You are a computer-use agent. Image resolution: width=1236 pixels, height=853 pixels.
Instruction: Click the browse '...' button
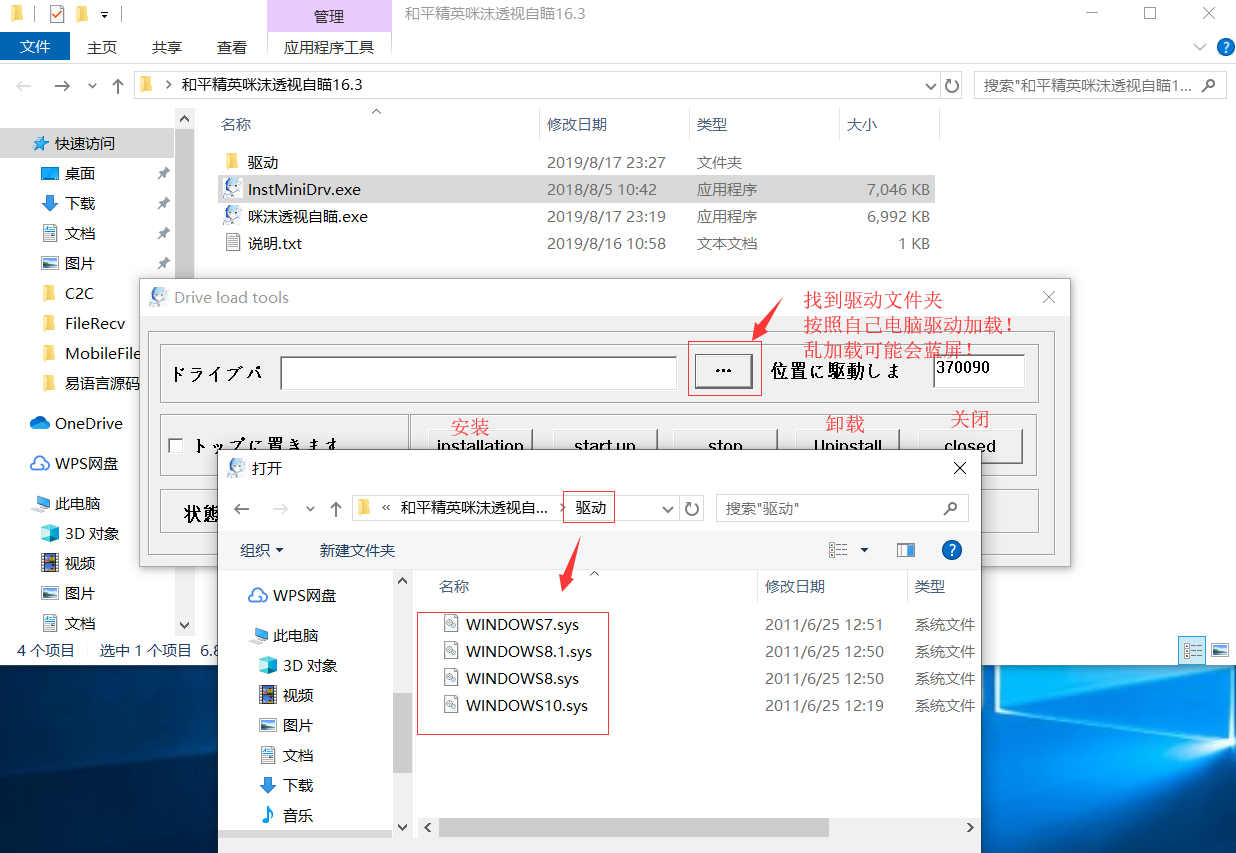tap(724, 370)
